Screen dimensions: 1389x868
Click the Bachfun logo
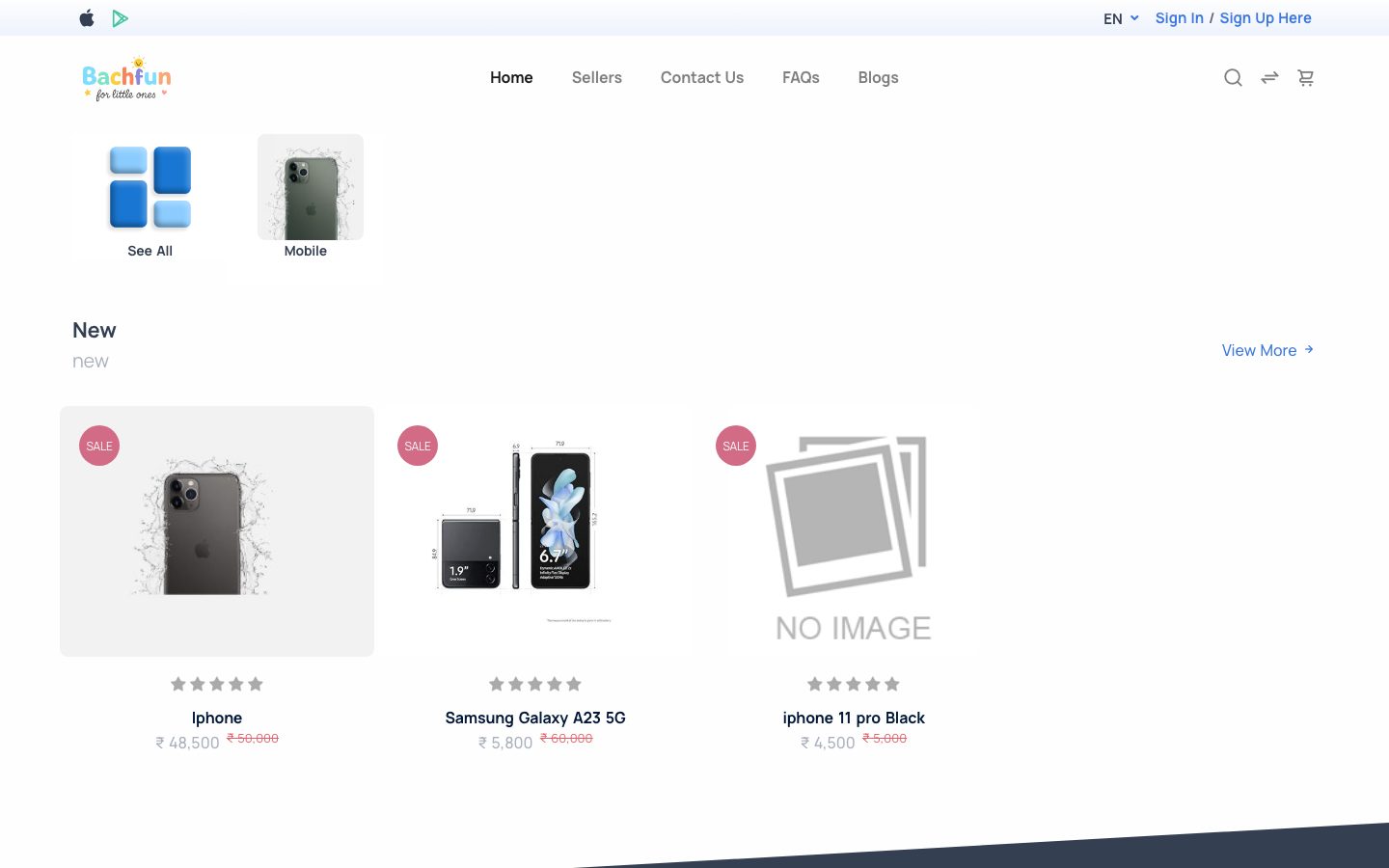pyautogui.click(x=126, y=78)
